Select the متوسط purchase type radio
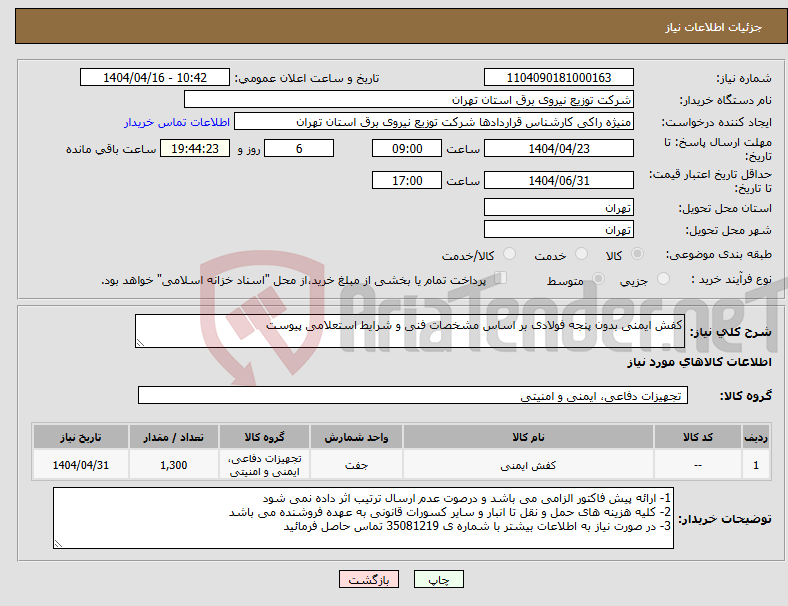 (x=598, y=279)
